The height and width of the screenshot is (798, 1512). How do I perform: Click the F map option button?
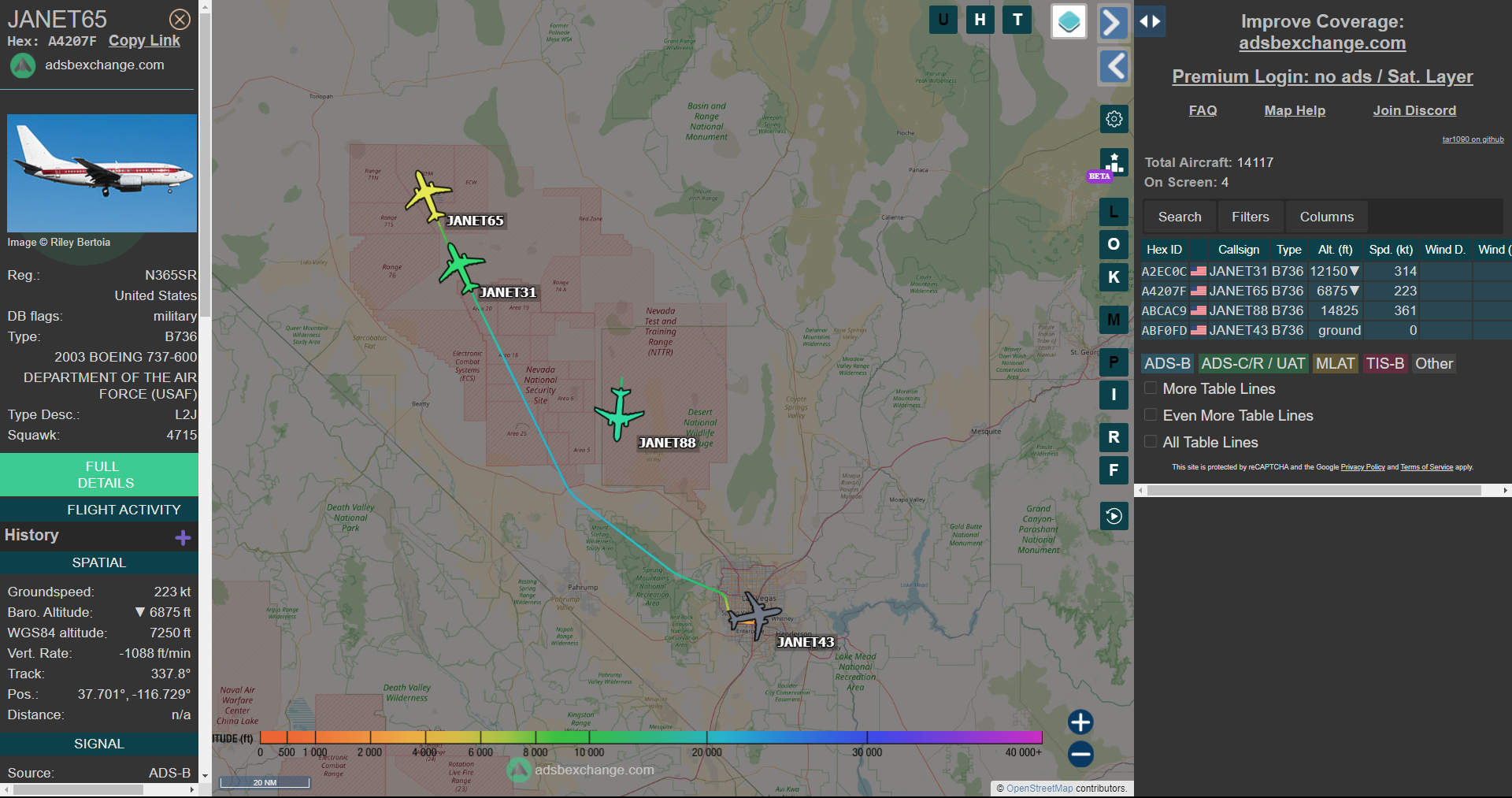[x=1114, y=470]
